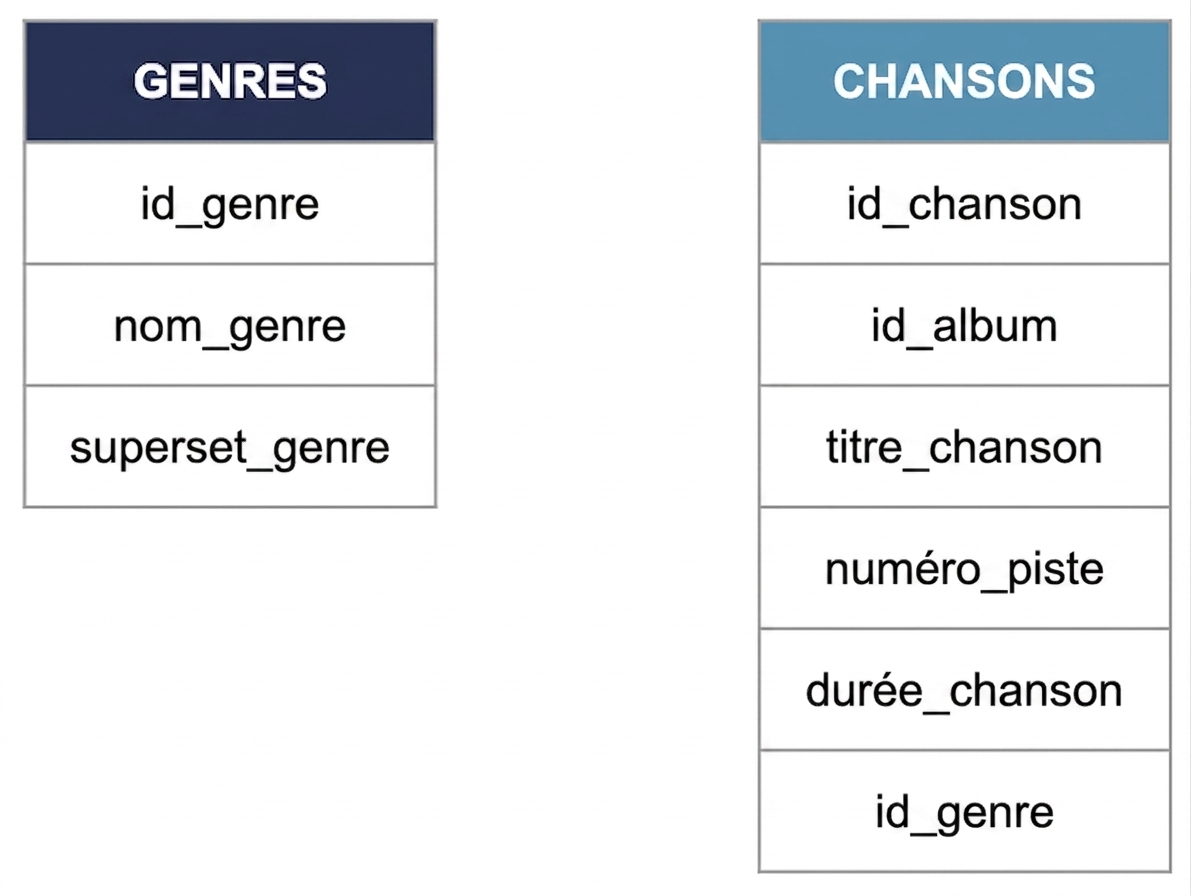Image resolution: width=1191 pixels, height=896 pixels.
Task: Select the id_genre field in CHANSONS table
Action: coord(965,811)
